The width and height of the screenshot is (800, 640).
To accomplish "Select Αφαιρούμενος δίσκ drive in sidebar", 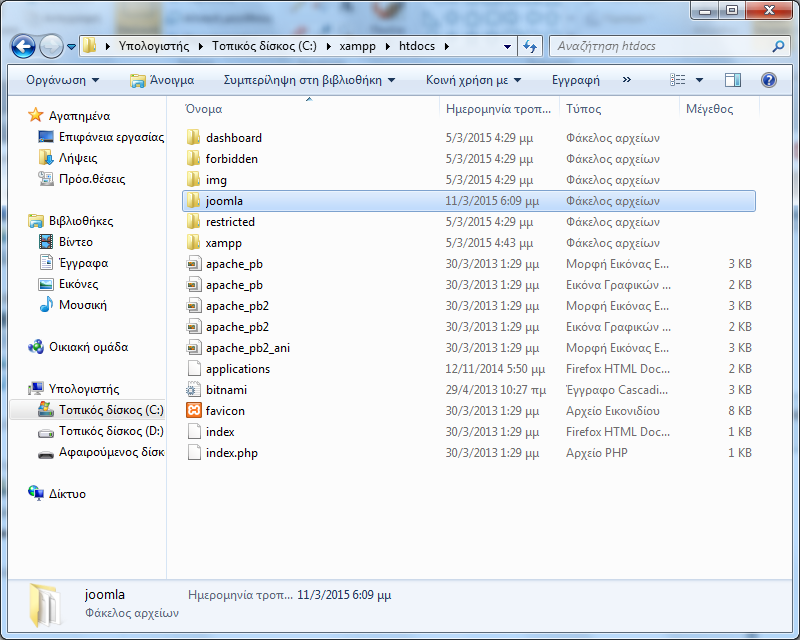I will tap(111, 452).
